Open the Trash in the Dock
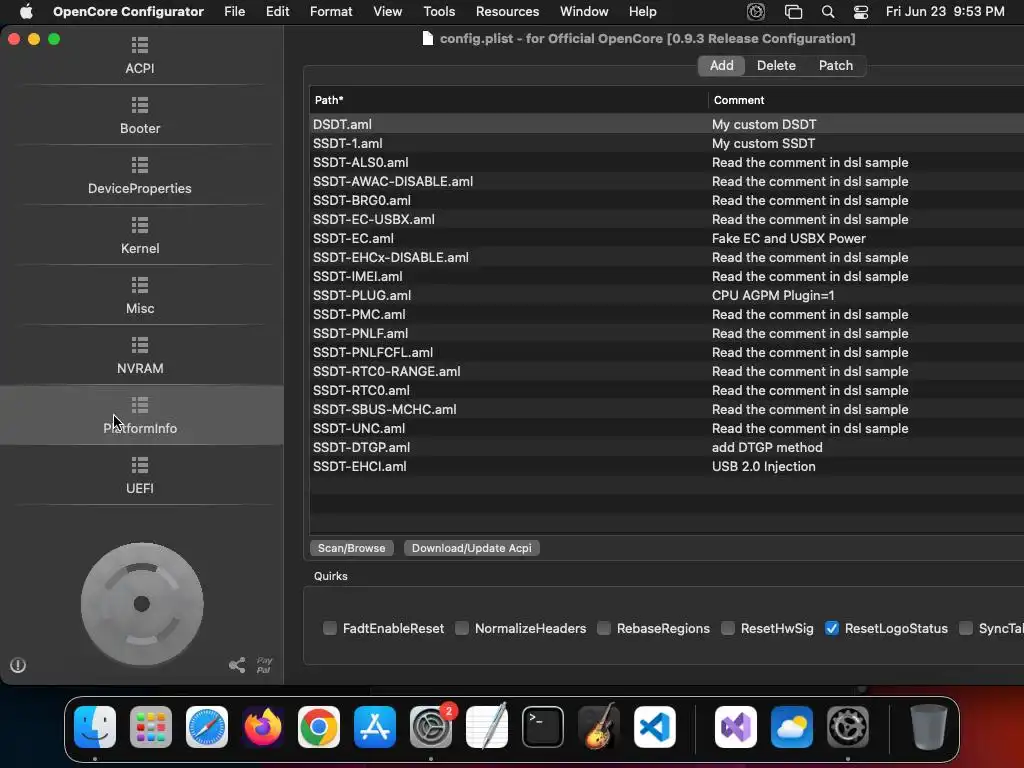The image size is (1024, 768). pos(929,727)
